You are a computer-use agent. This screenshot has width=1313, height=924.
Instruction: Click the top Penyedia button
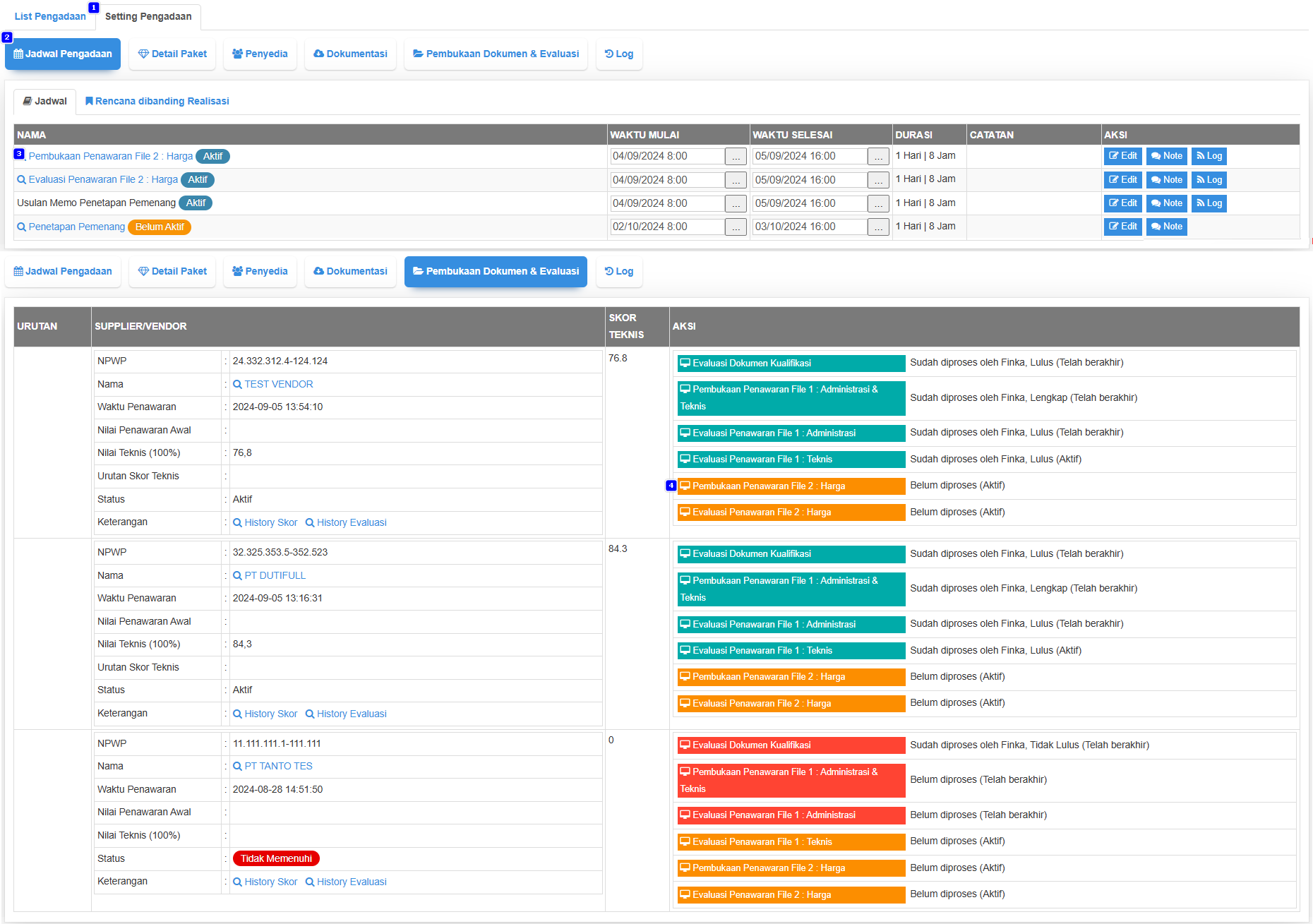[x=260, y=54]
